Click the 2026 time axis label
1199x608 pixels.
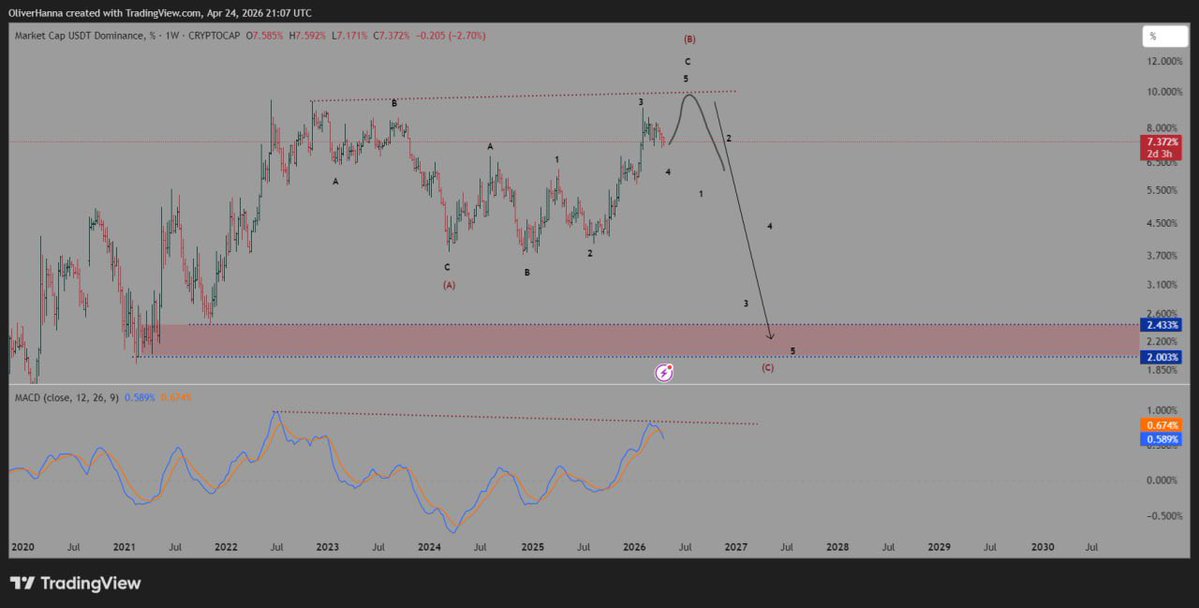click(x=634, y=548)
